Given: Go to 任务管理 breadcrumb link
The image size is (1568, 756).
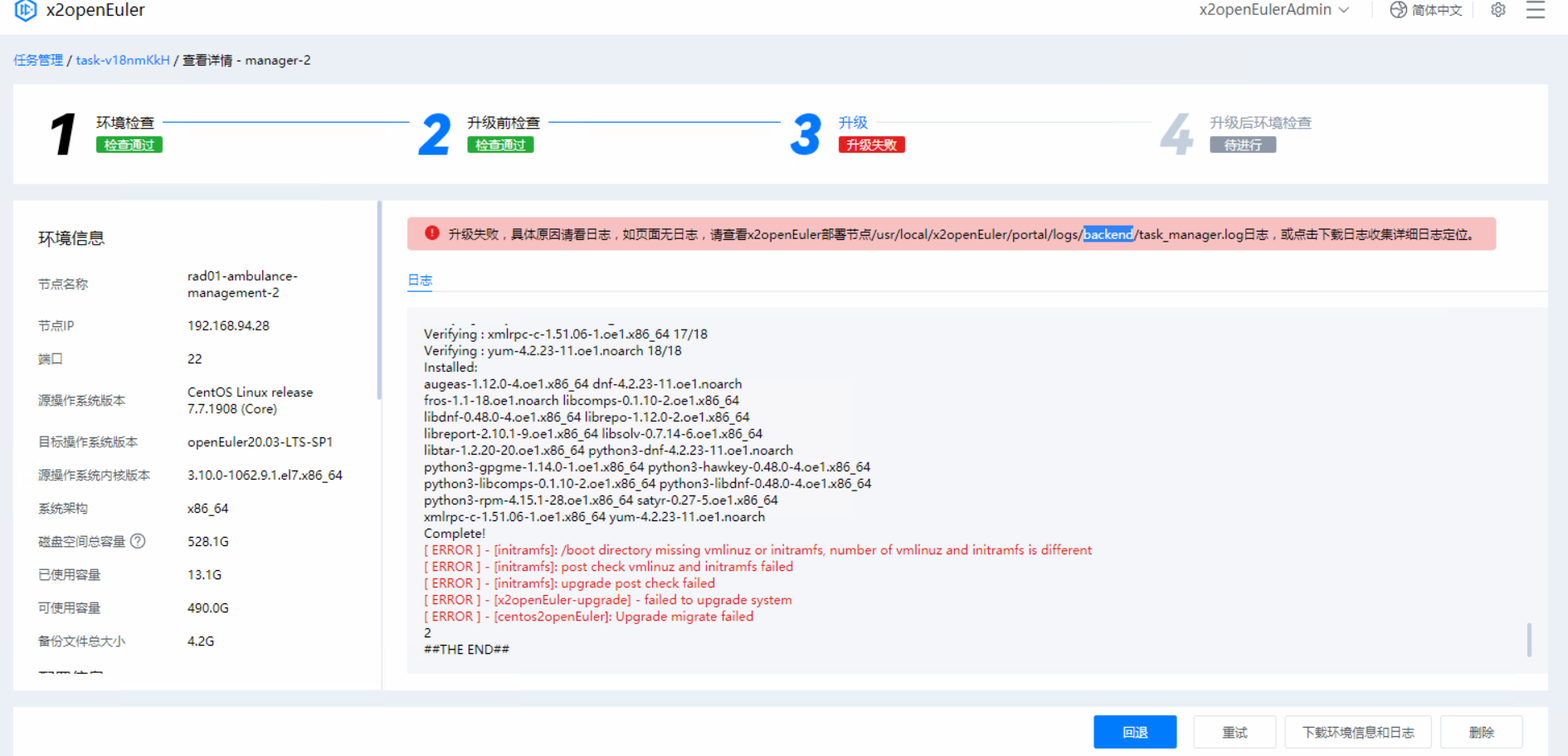Looking at the screenshot, I should click(x=38, y=60).
